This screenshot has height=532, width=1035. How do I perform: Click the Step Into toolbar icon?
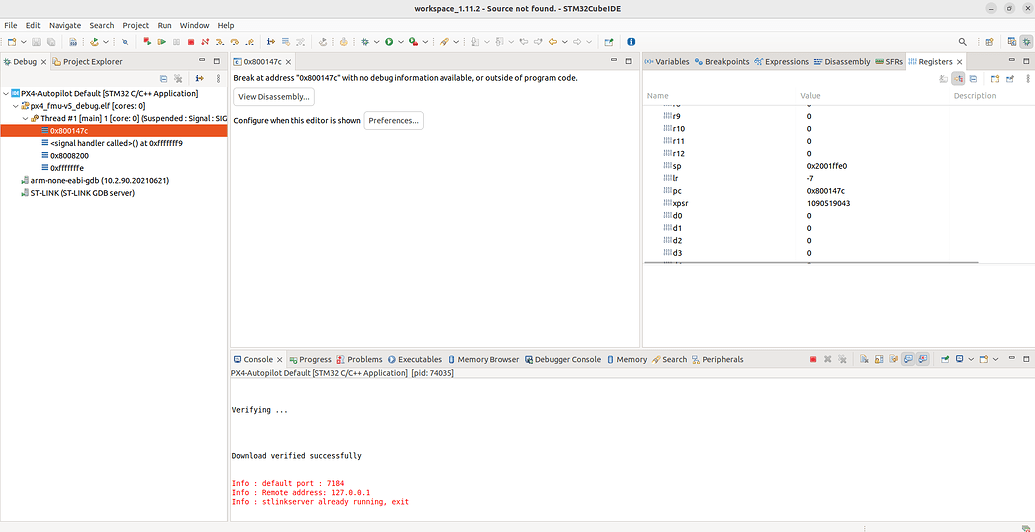pyautogui.click(x=220, y=42)
